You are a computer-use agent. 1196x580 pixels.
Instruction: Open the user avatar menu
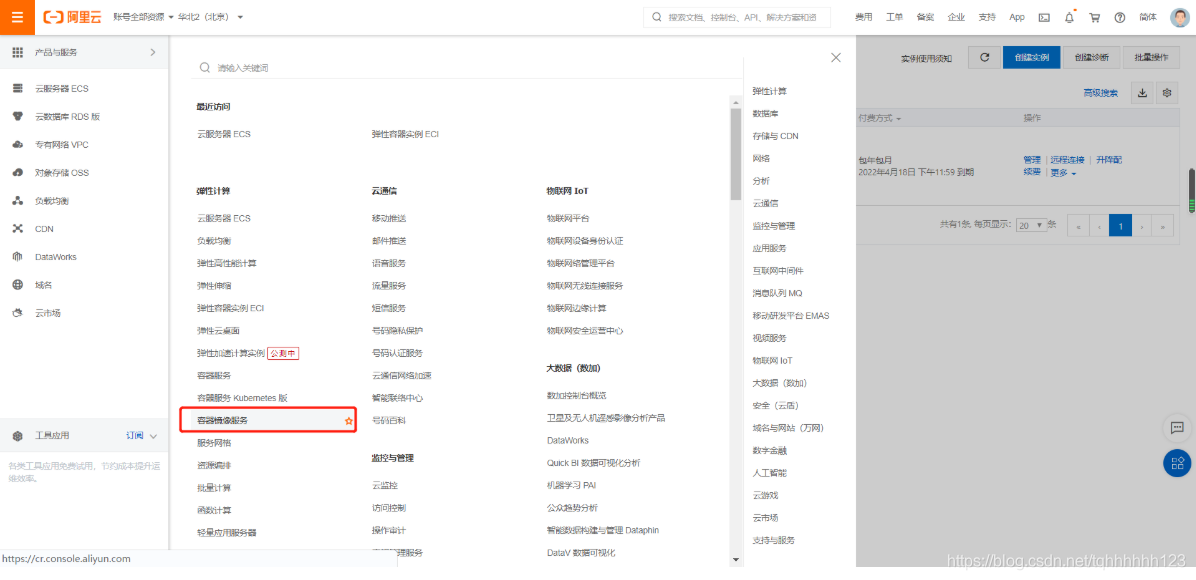[x=1179, y=17]
